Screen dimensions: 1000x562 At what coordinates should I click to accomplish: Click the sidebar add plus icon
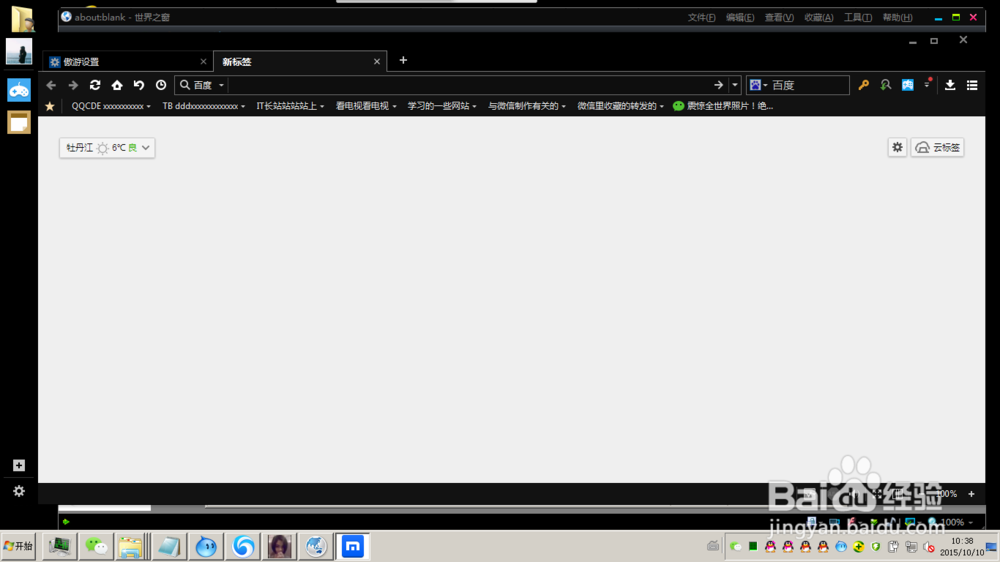tap(18, 465)
